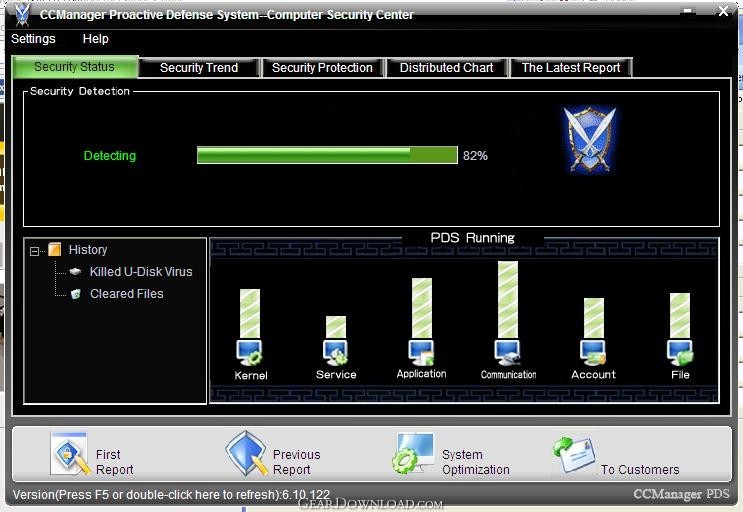Click the Cleared Files recycle bin icon
This screenshot has height=512, width=743.
coord(75,294)
